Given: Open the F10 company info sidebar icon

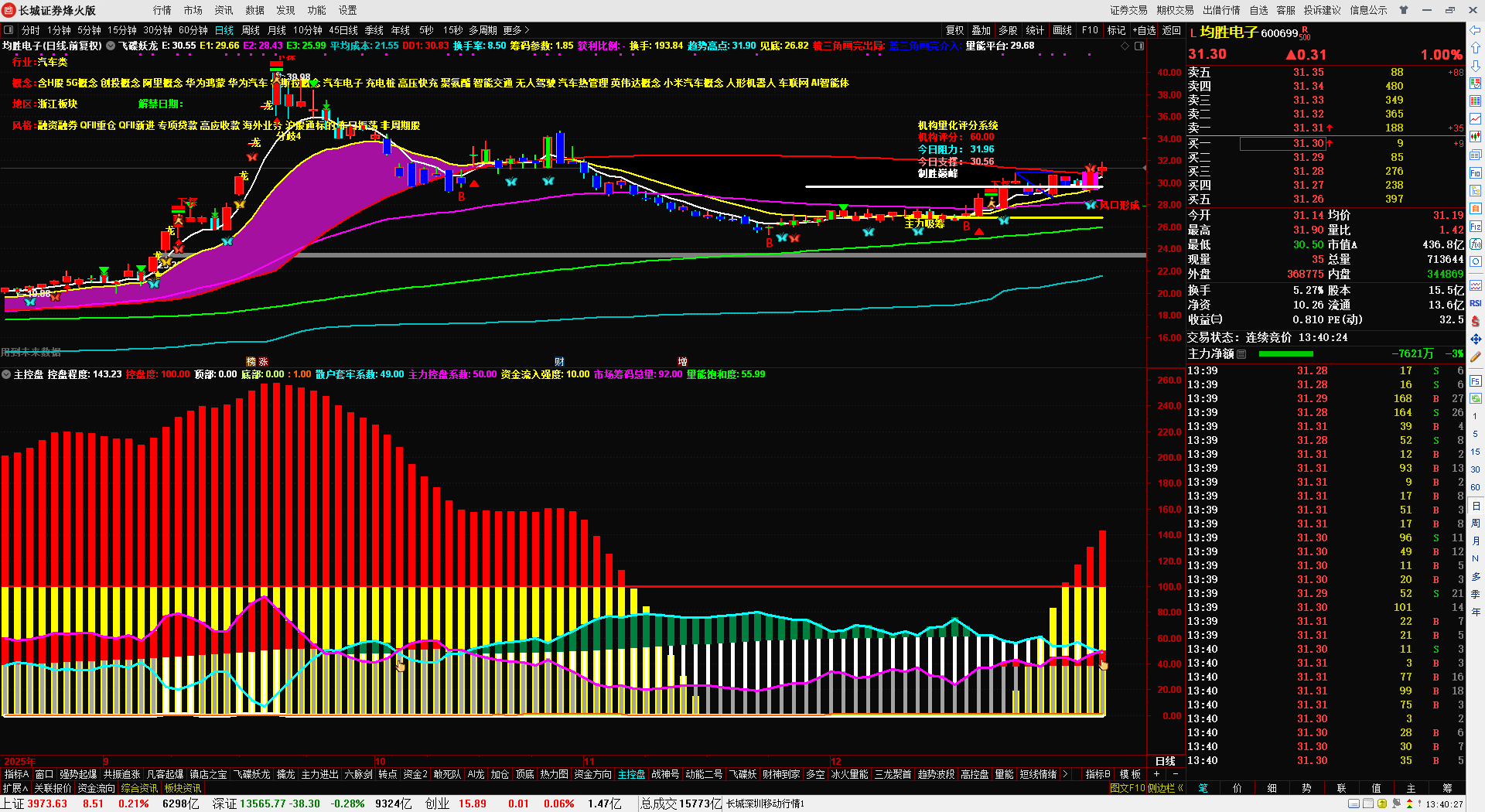Looking at the screenshot, I should (x=1476, y=172).
